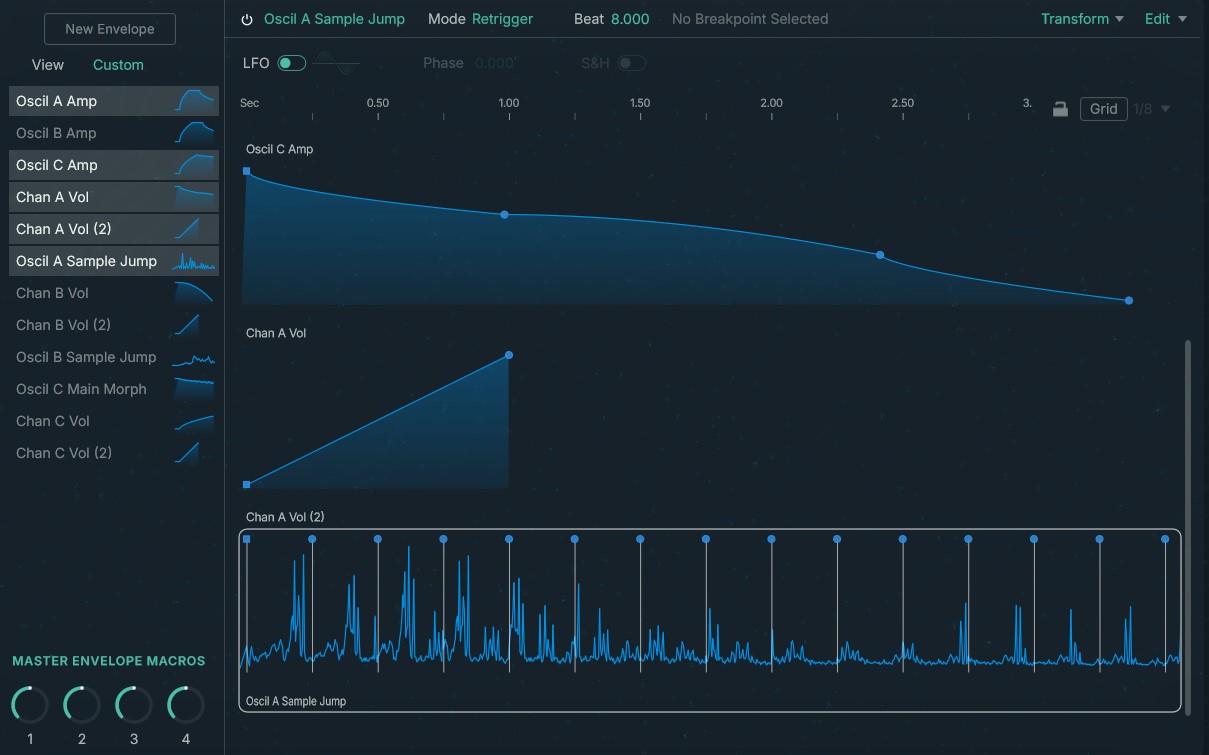Select the peak breakpoint on the Chan A Vol envelope
Screen dimensions: 1209x755
click(508, 354)
